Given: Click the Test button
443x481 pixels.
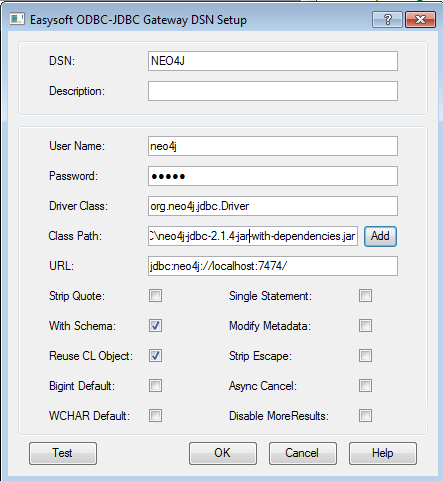Looking at the screenshot, I should [63, 453].
